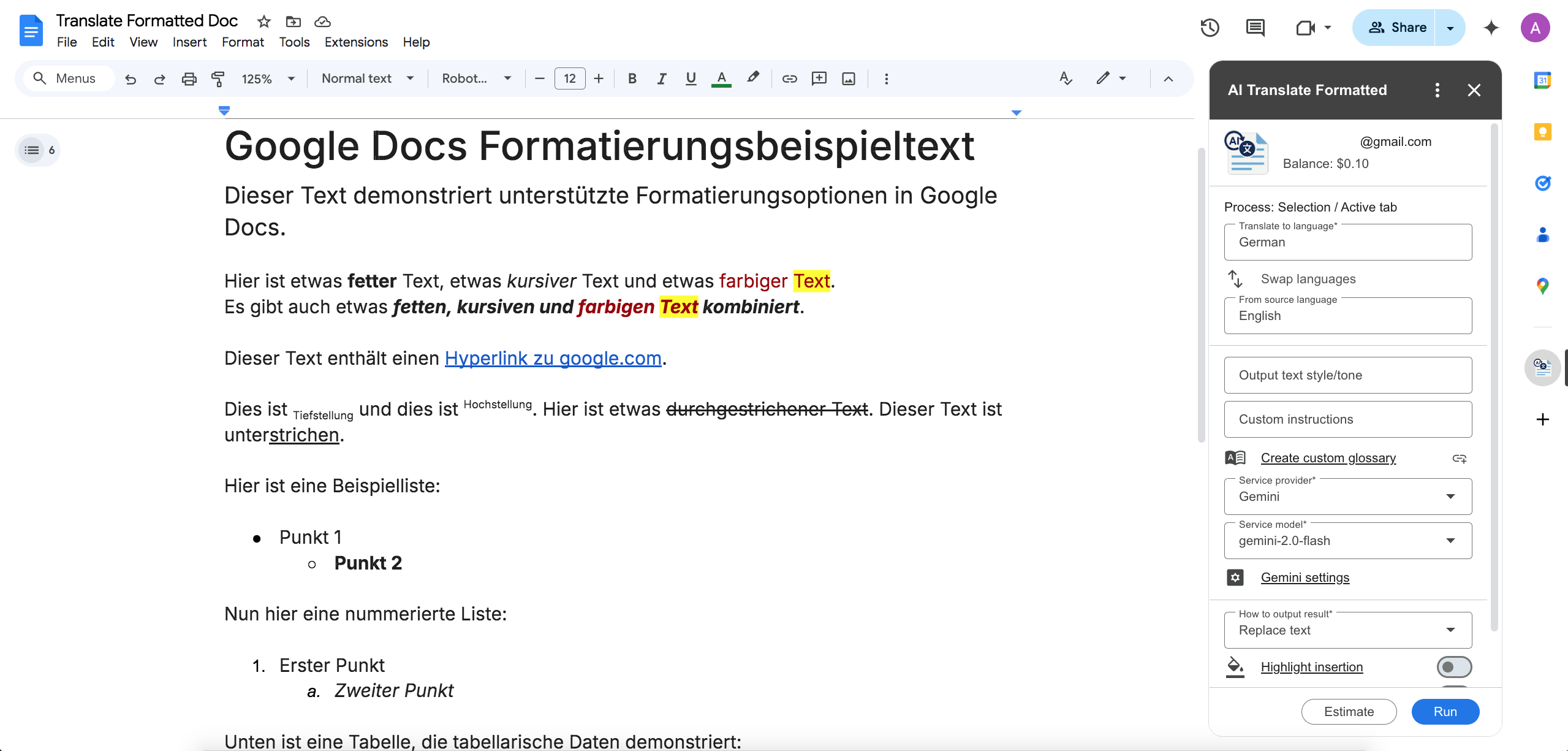Image resolution: width=1568 pixels, height=751 pixels.
Task: Expand the gemini-2.0-flash model dropdown
Action: 1348,541
